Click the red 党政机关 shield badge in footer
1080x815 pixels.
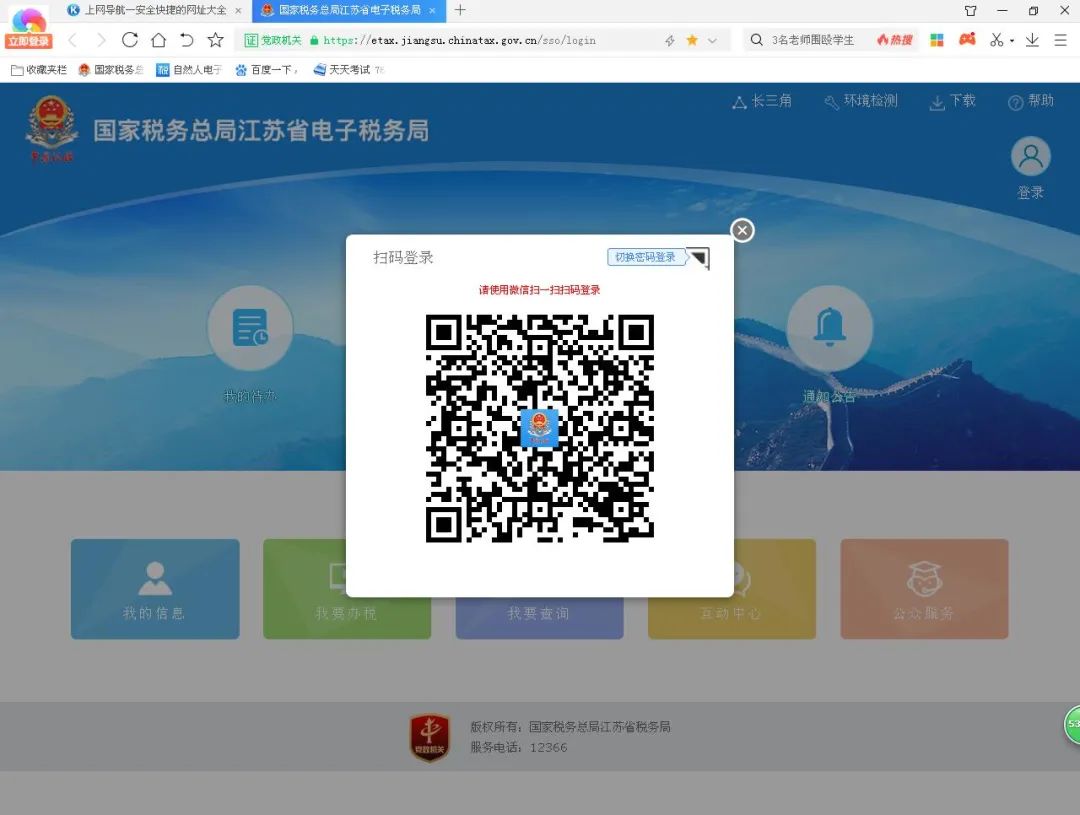tap(430, 737)
